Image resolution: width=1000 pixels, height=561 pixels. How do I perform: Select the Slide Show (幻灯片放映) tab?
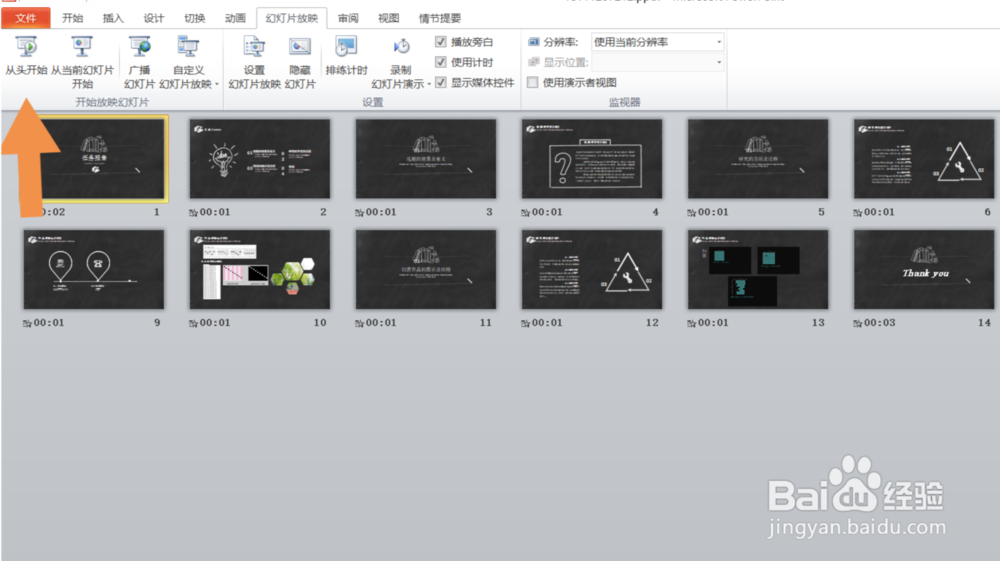point(291,18)
